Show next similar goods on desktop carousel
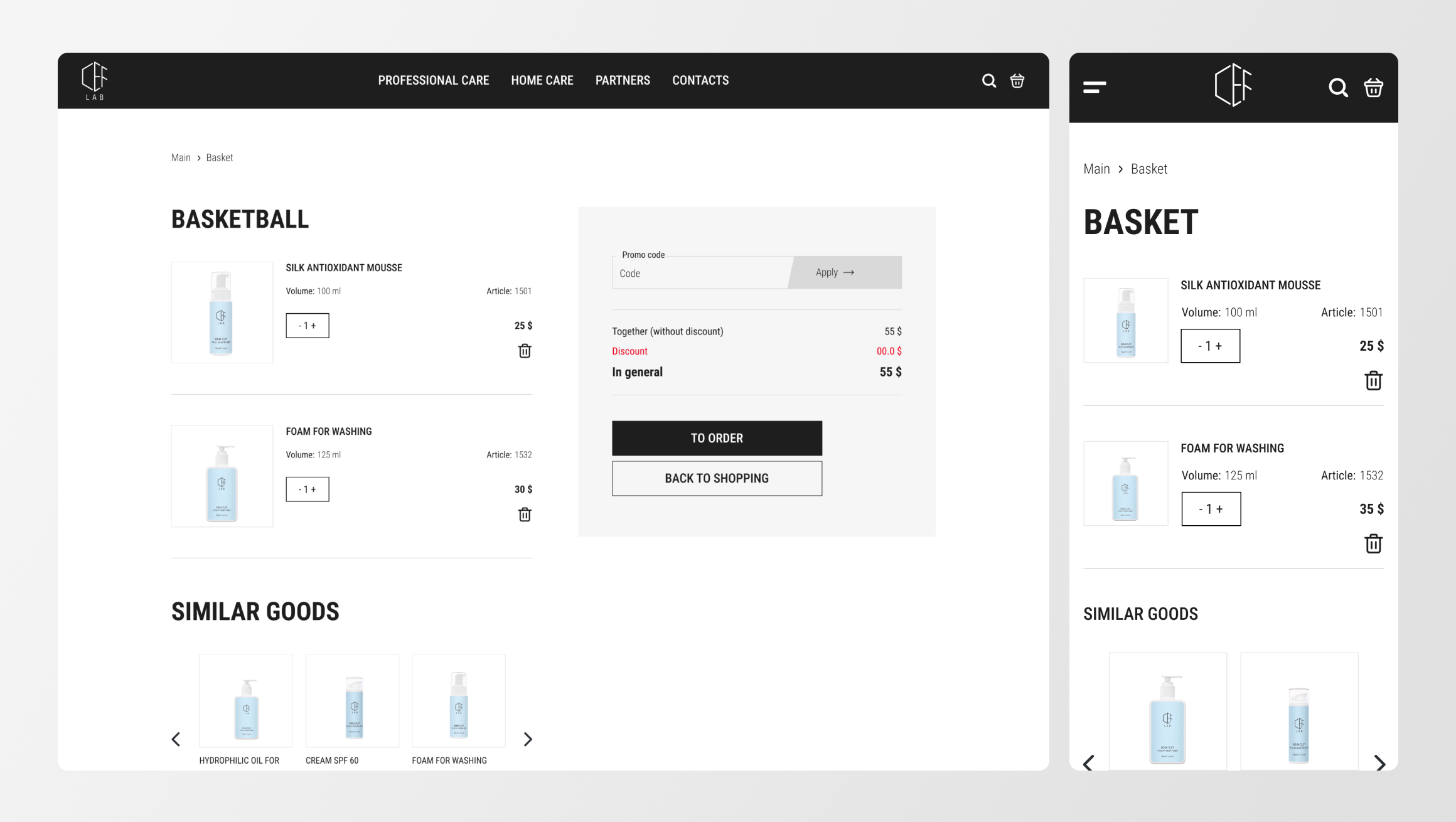1456x822 pixels. (528, 739)
